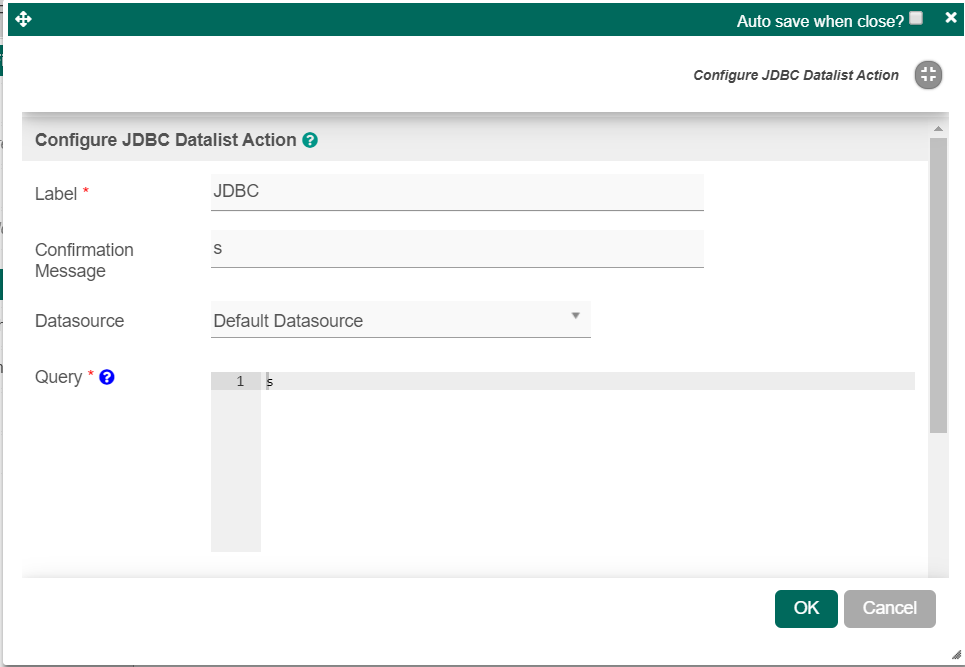
Task: Click the vertical scrollbar thumb
Action: point(938,285)
